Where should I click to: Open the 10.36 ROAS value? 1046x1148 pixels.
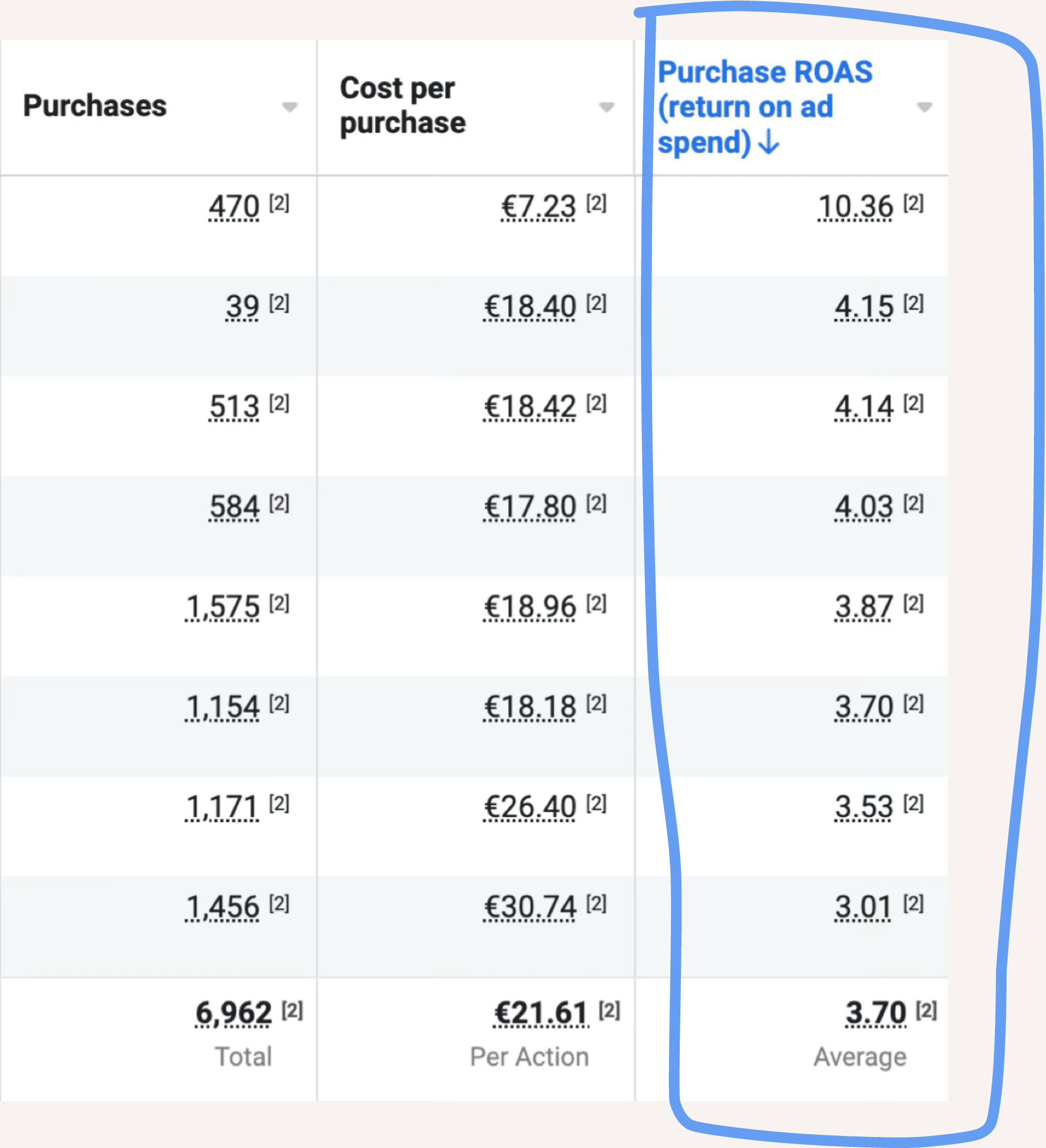855,206
